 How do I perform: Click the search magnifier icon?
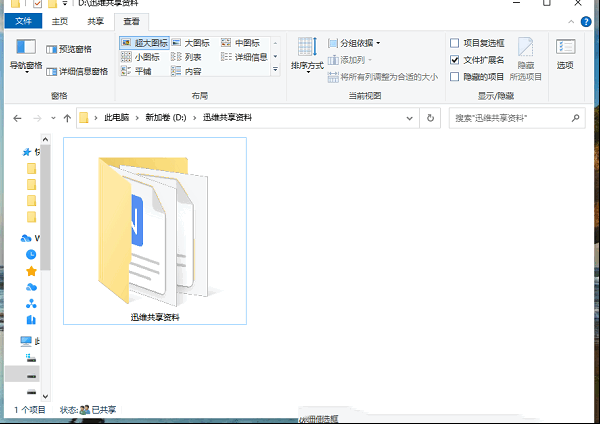click(x=575, y=118)
